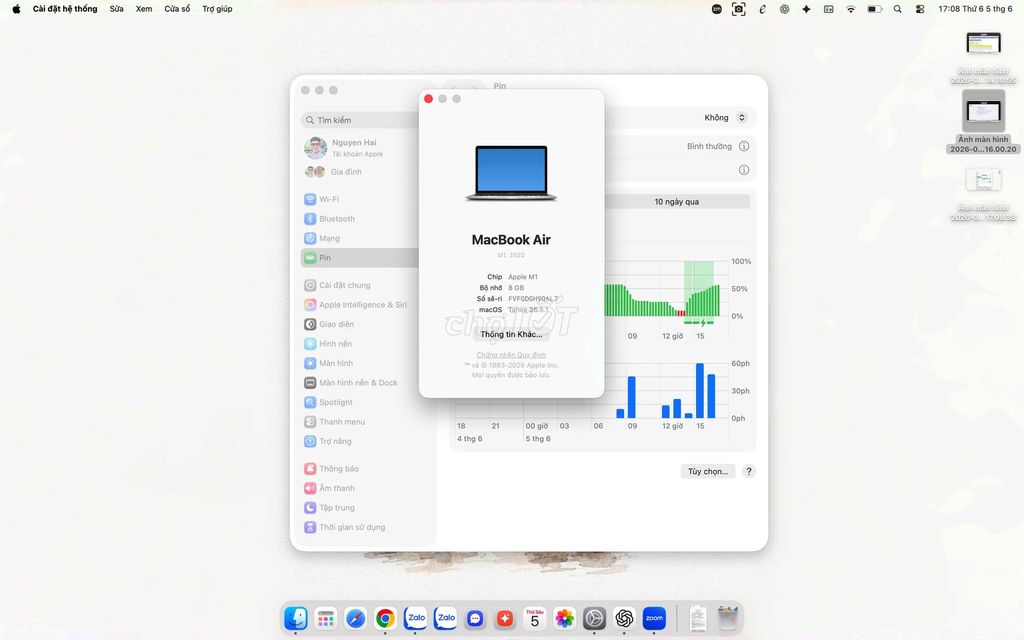The image size is (1024, 640).
Task: Open the Sửa menu
Action: [116, 8]
